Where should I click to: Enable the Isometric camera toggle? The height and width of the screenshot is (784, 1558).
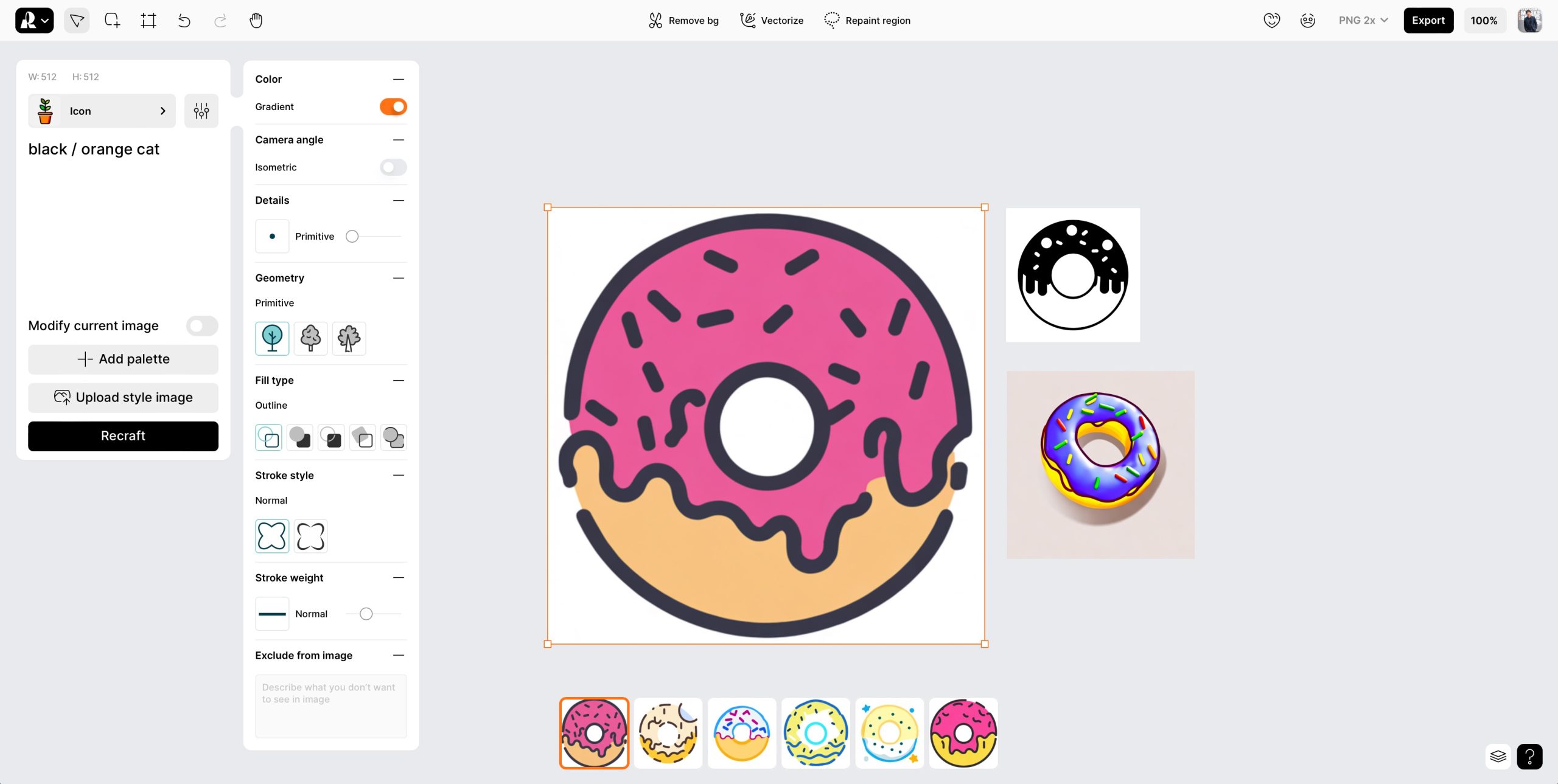393,167
